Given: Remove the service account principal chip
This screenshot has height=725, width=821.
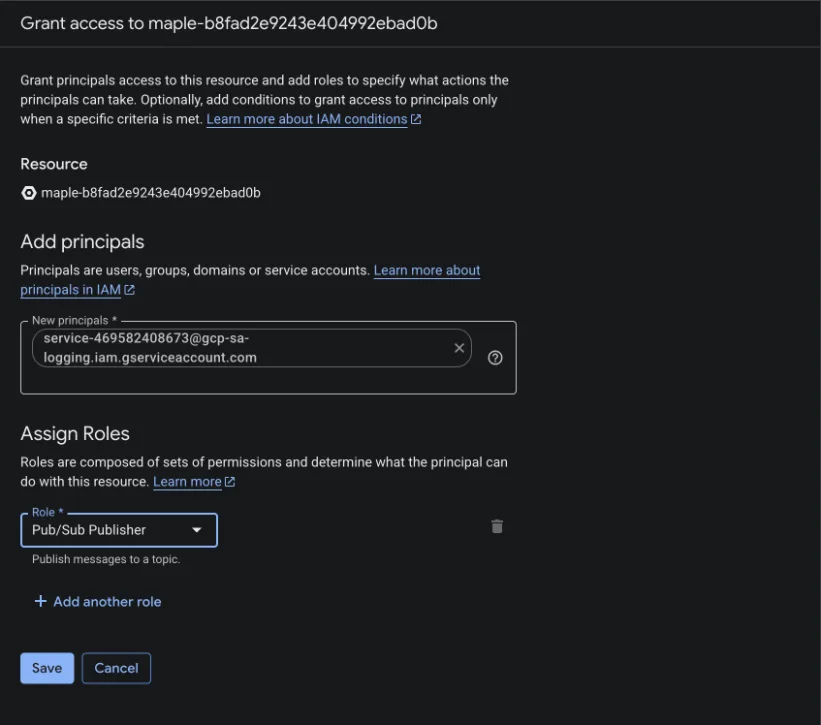Looking at the screenshot, I should [x=459, y=348].
